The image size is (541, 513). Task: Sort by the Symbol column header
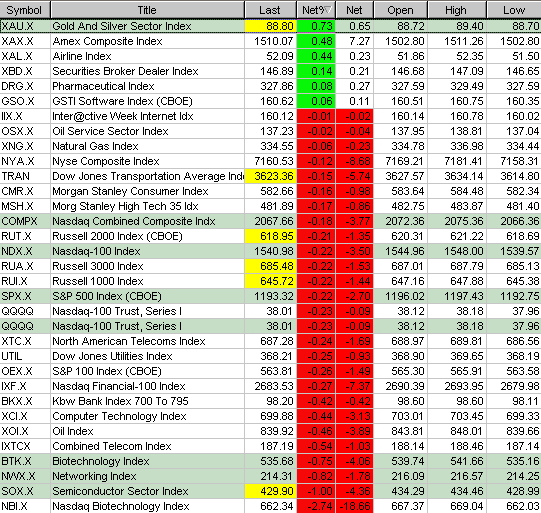(x=25, y=10)
